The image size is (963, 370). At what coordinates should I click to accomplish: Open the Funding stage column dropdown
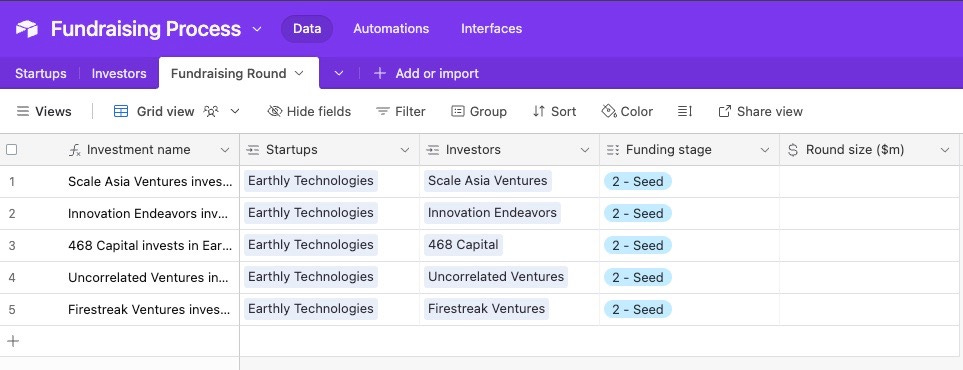click(765, 150)
